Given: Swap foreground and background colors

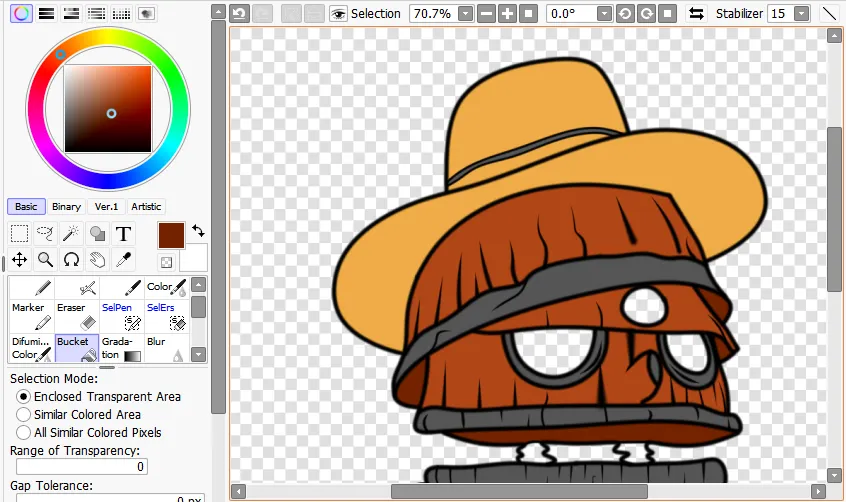Looking at the screenshot, I should [199, 231].
